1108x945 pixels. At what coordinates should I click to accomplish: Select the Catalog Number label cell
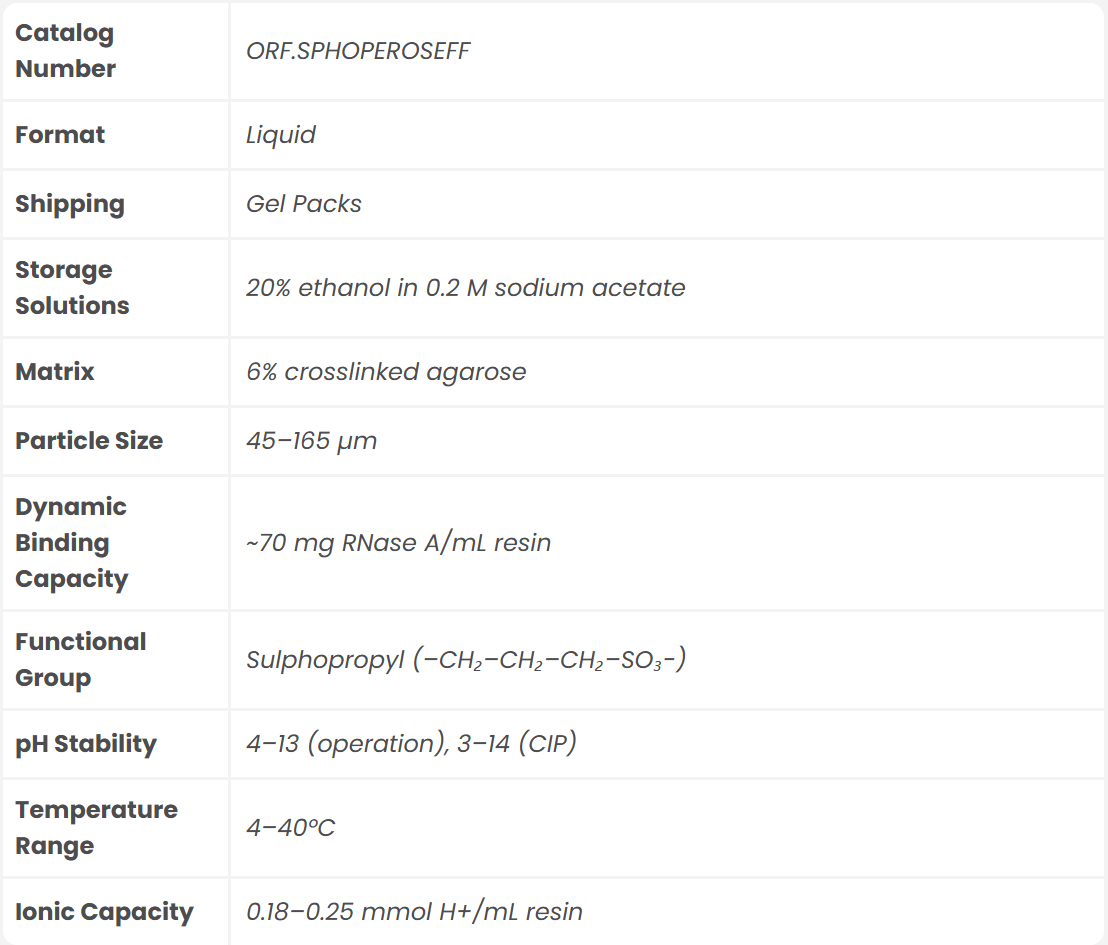(65, 51)
